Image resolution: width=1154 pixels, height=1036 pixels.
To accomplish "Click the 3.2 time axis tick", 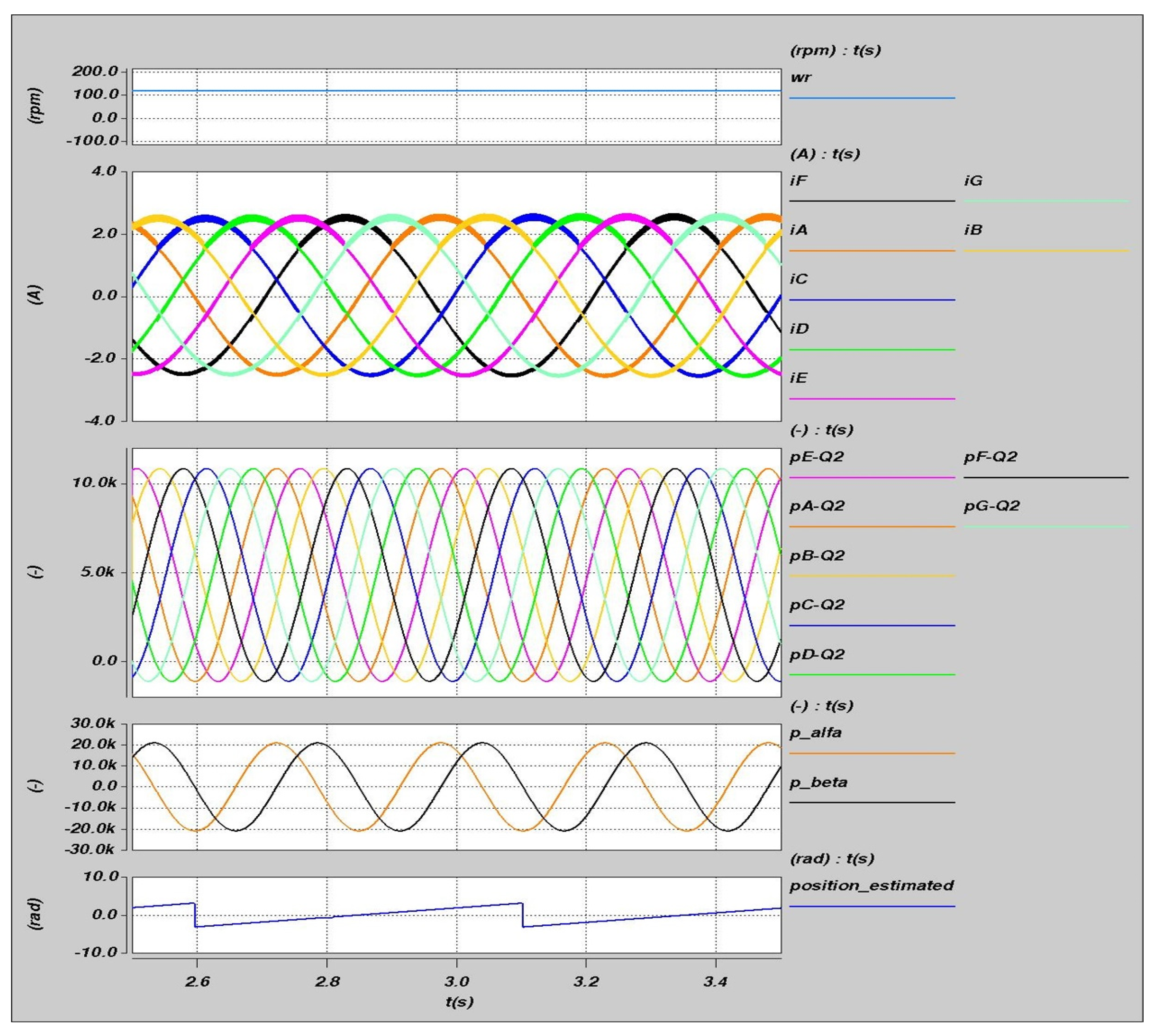I will (x=586, y=982).
